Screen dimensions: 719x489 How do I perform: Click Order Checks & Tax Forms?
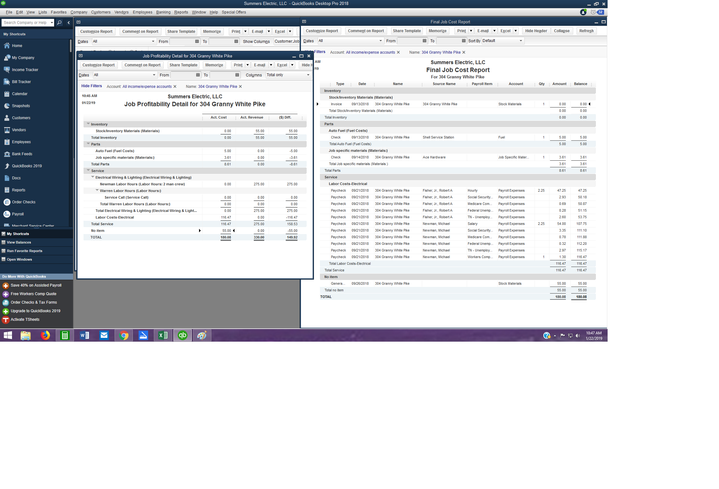[x=30, y=302]
